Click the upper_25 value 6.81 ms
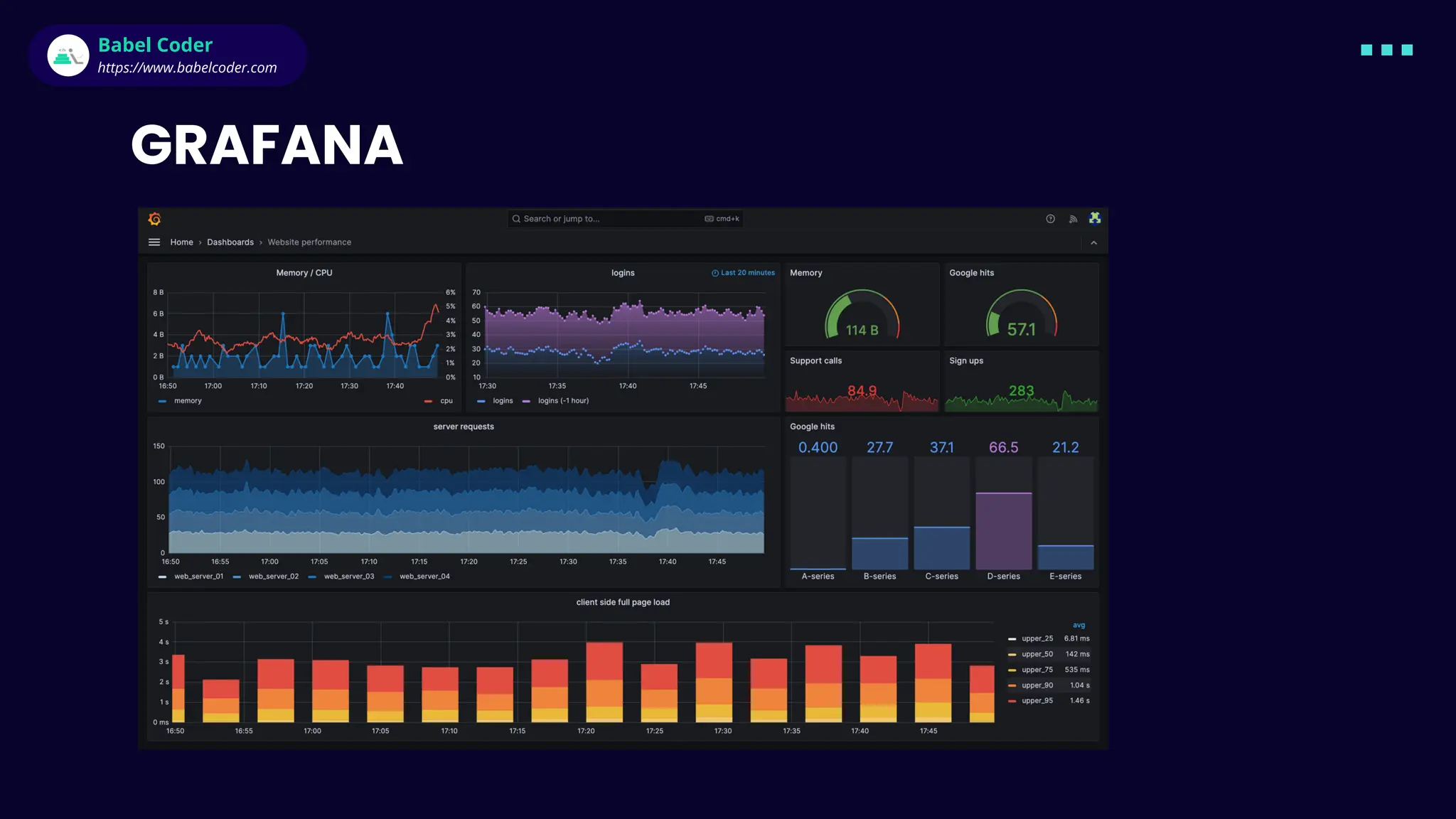This screenshot has height=819, width=1456. [x=1076, y=638]
